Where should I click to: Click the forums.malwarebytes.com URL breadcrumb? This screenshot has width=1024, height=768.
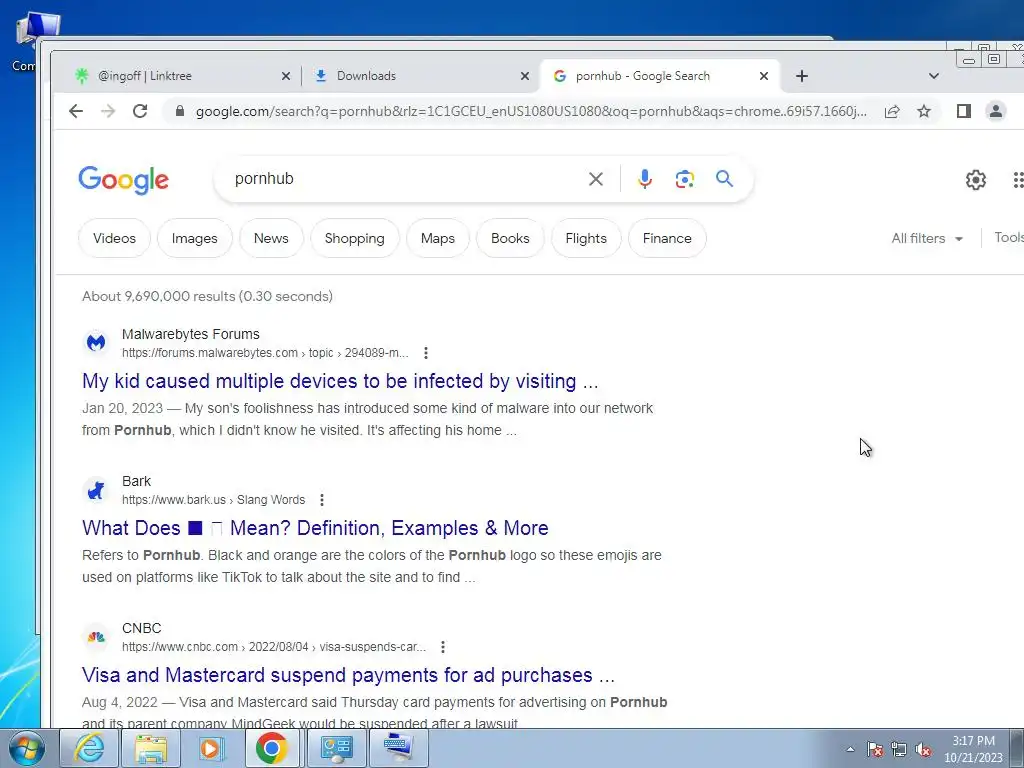pyautogui.click(x=265, y=353)
